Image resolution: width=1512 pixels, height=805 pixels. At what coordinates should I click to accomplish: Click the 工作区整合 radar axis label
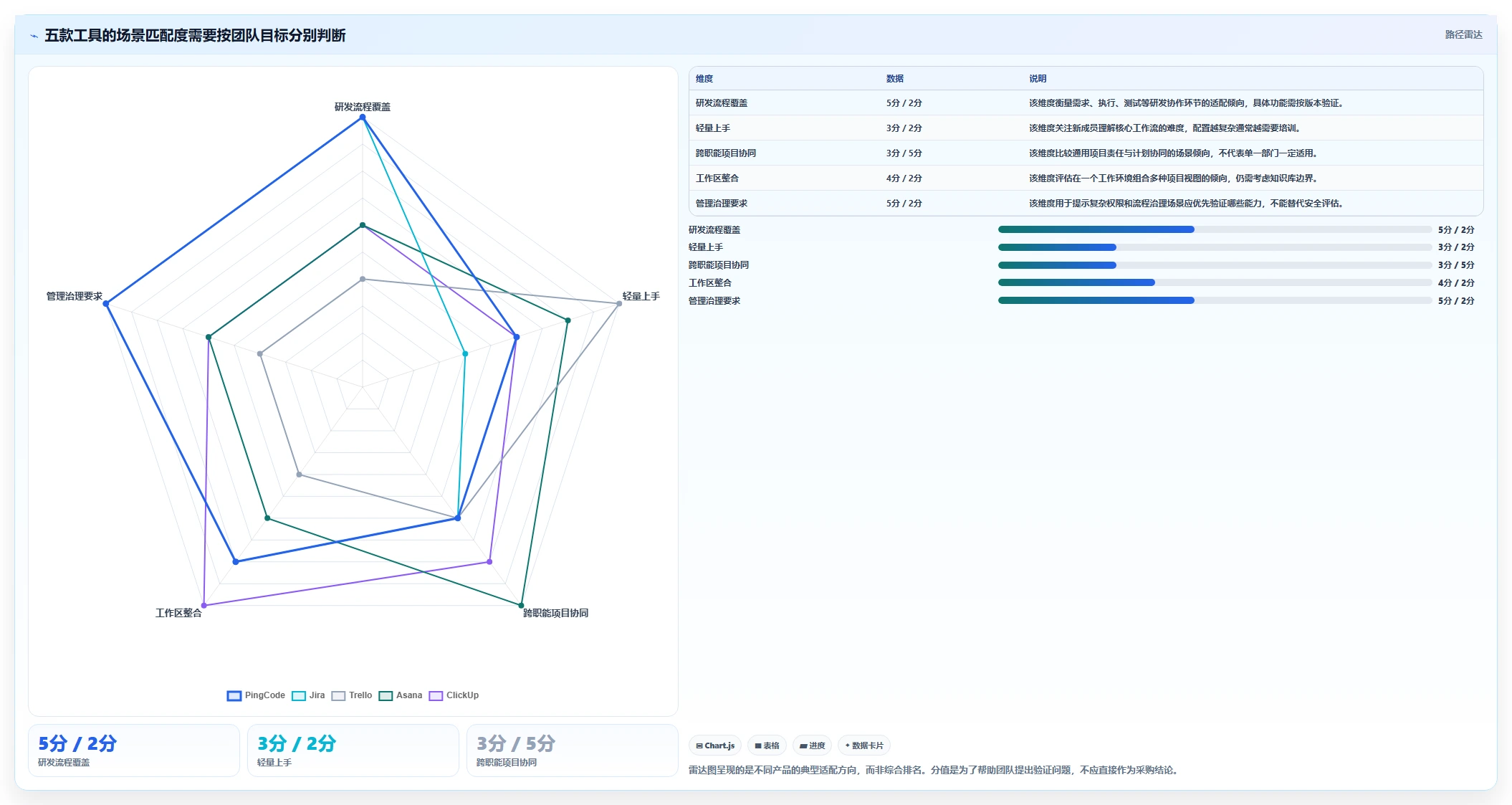pyautogui.click(x=178, y=613)
